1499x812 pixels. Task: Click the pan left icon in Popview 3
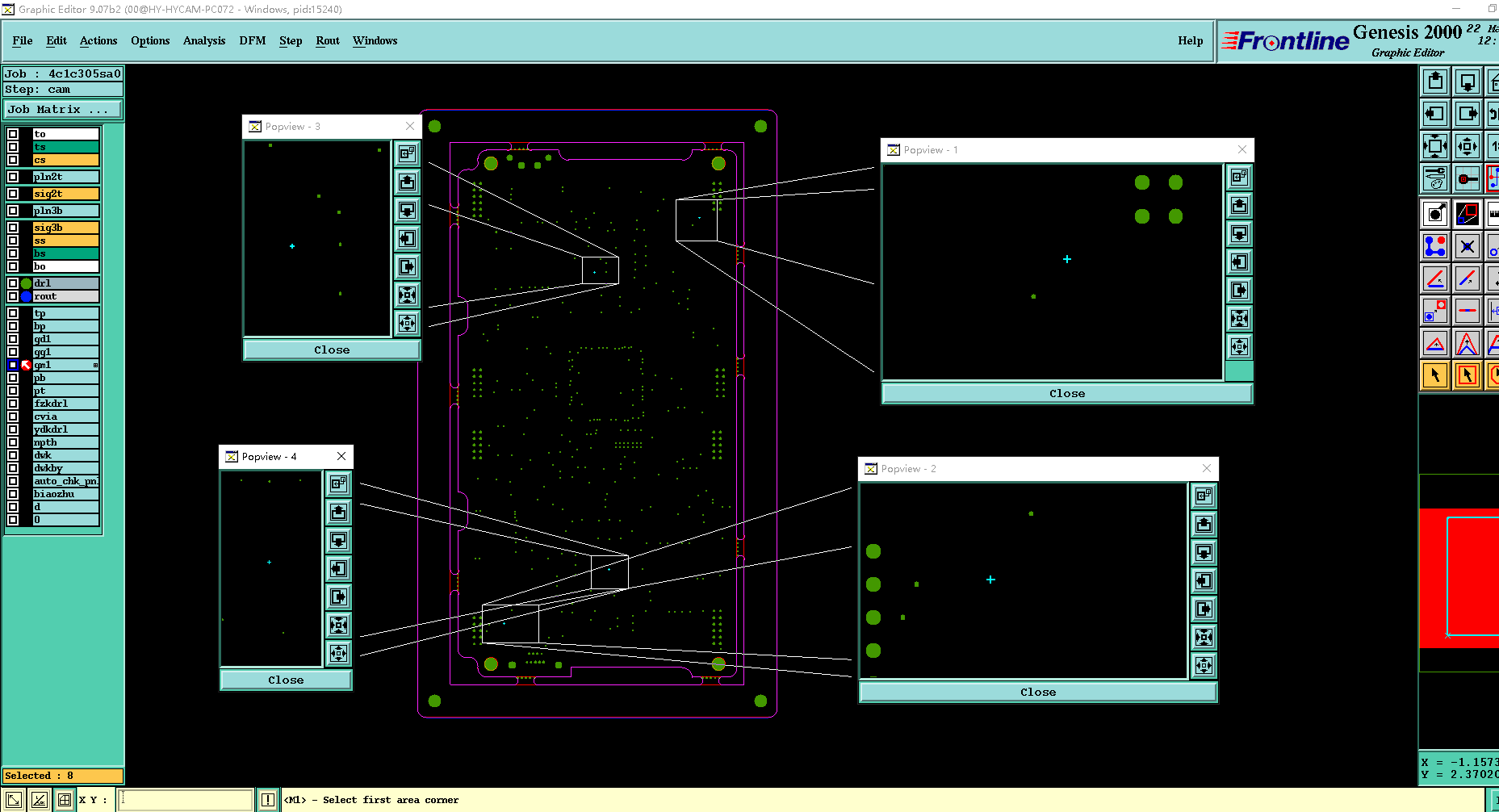(408, 238)
